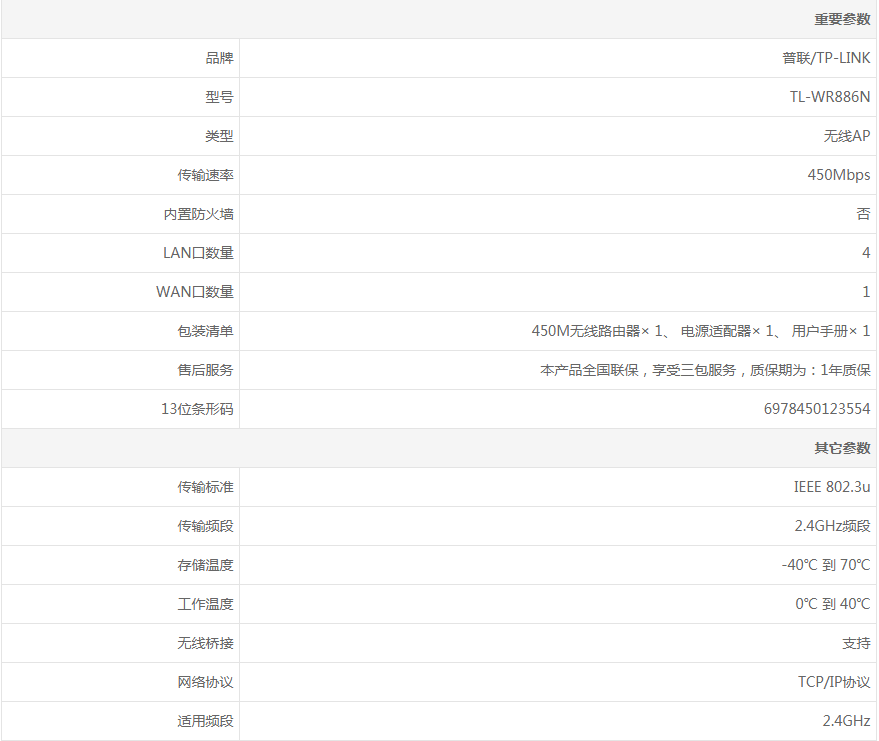Select the 工作温度 label cell
This screenshot has width=879, height=741.
[121, 604]
